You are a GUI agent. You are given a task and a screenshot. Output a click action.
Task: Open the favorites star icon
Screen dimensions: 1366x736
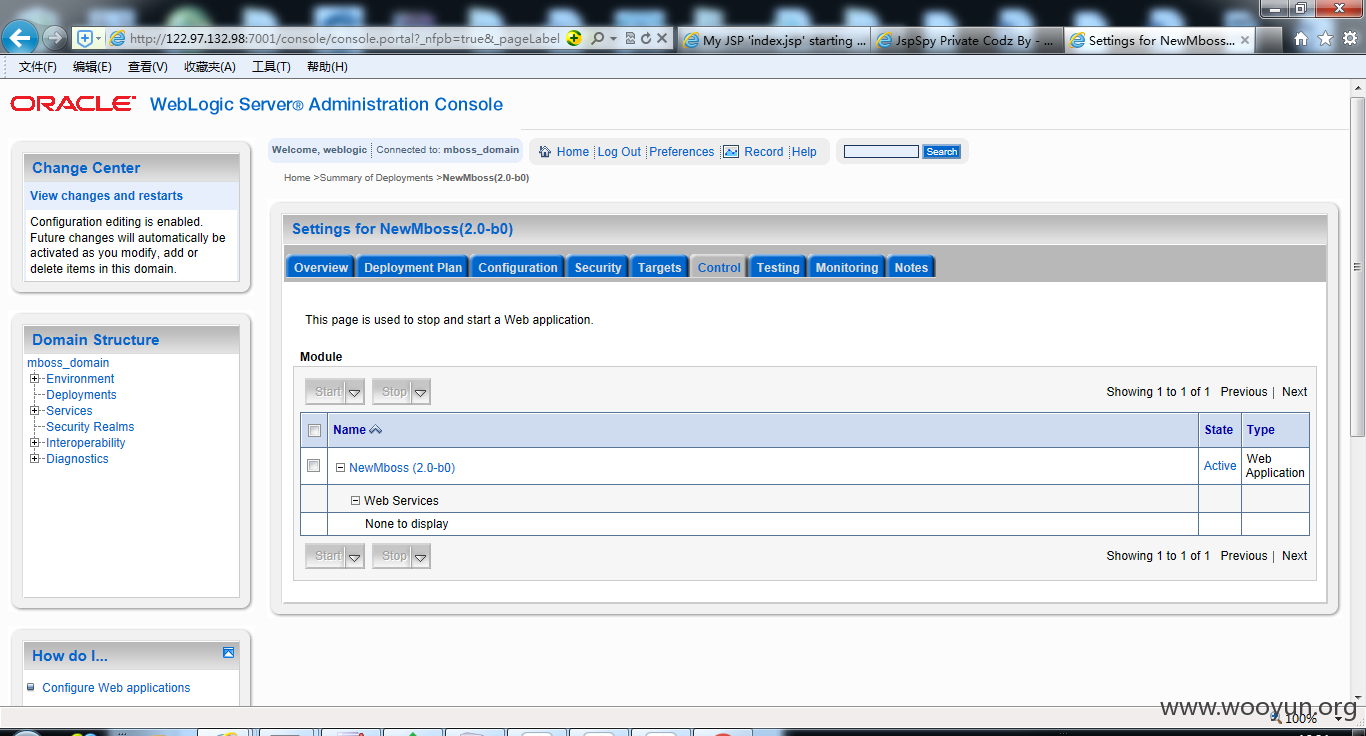[x=1325, y=39]
